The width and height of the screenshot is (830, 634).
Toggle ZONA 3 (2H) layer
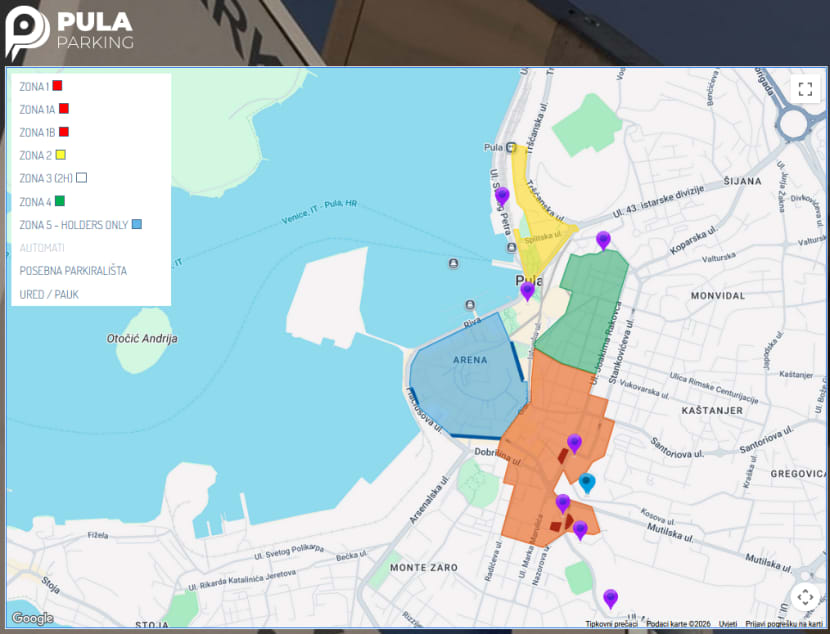point(53,178)
